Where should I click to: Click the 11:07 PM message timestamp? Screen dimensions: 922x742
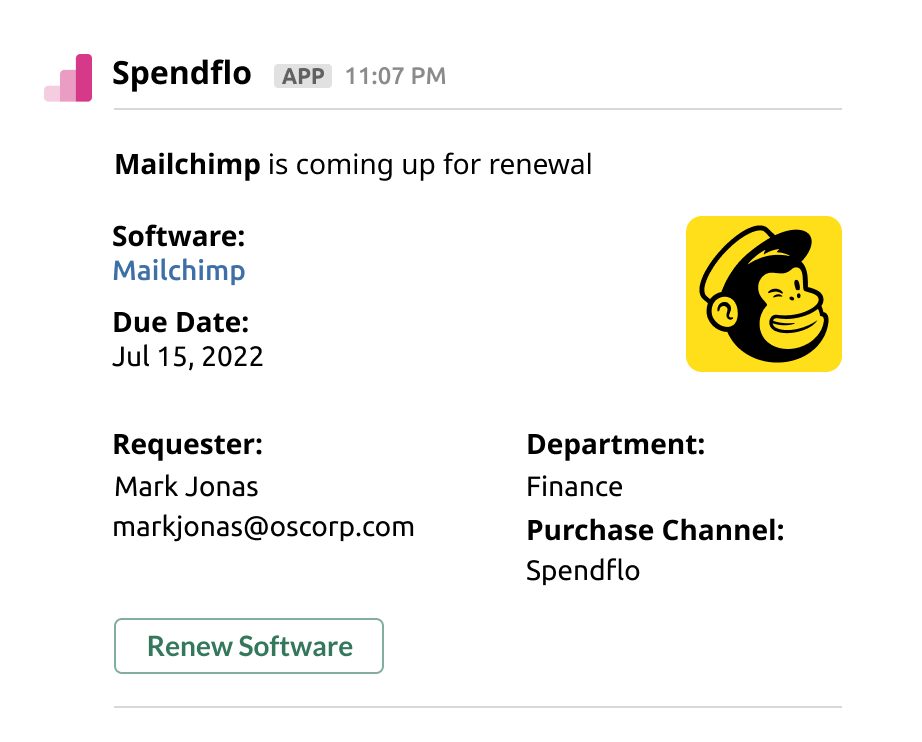pos(395,77)
